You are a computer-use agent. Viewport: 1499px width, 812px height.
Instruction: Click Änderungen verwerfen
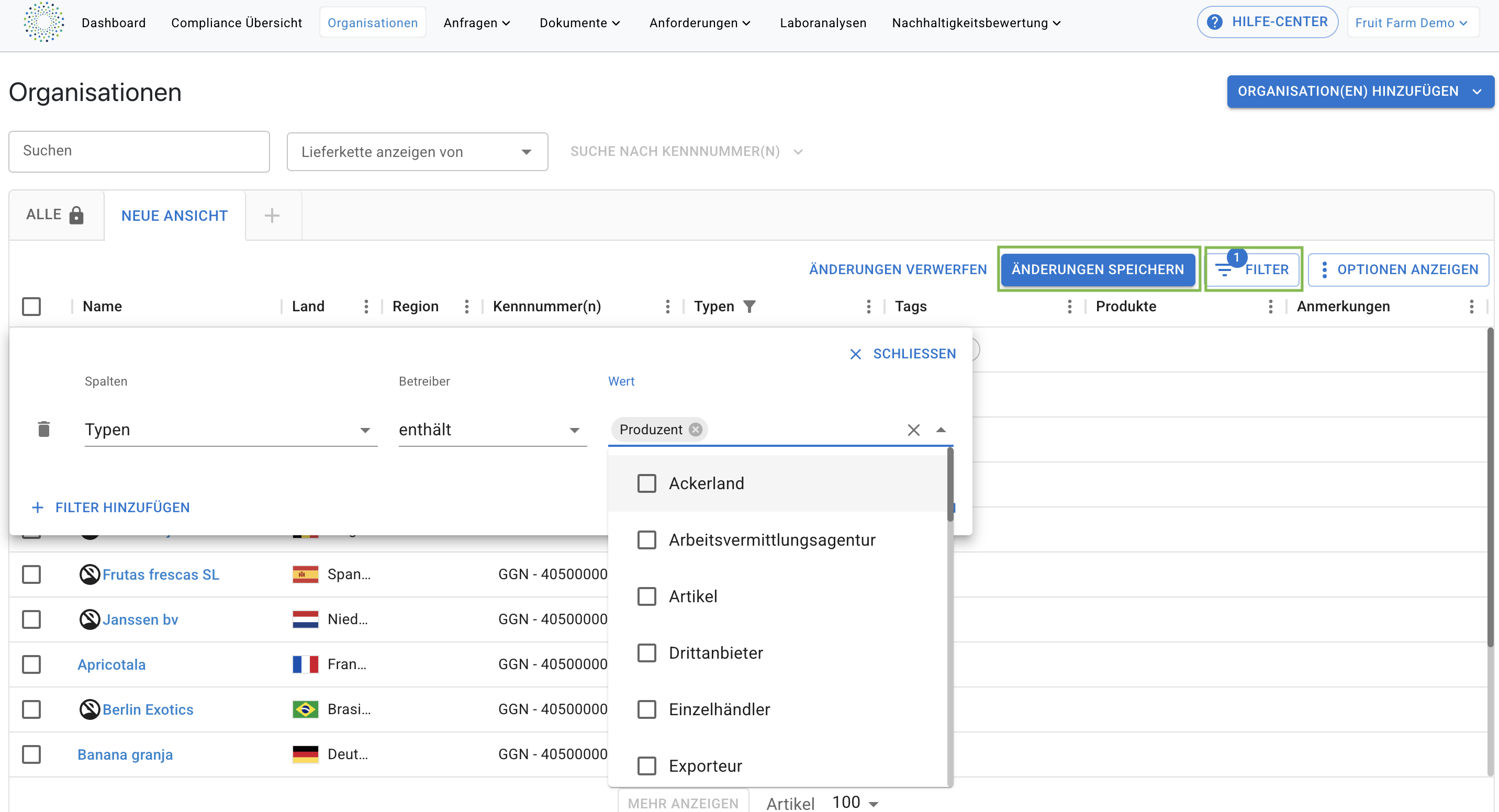[x=898, y=270]
